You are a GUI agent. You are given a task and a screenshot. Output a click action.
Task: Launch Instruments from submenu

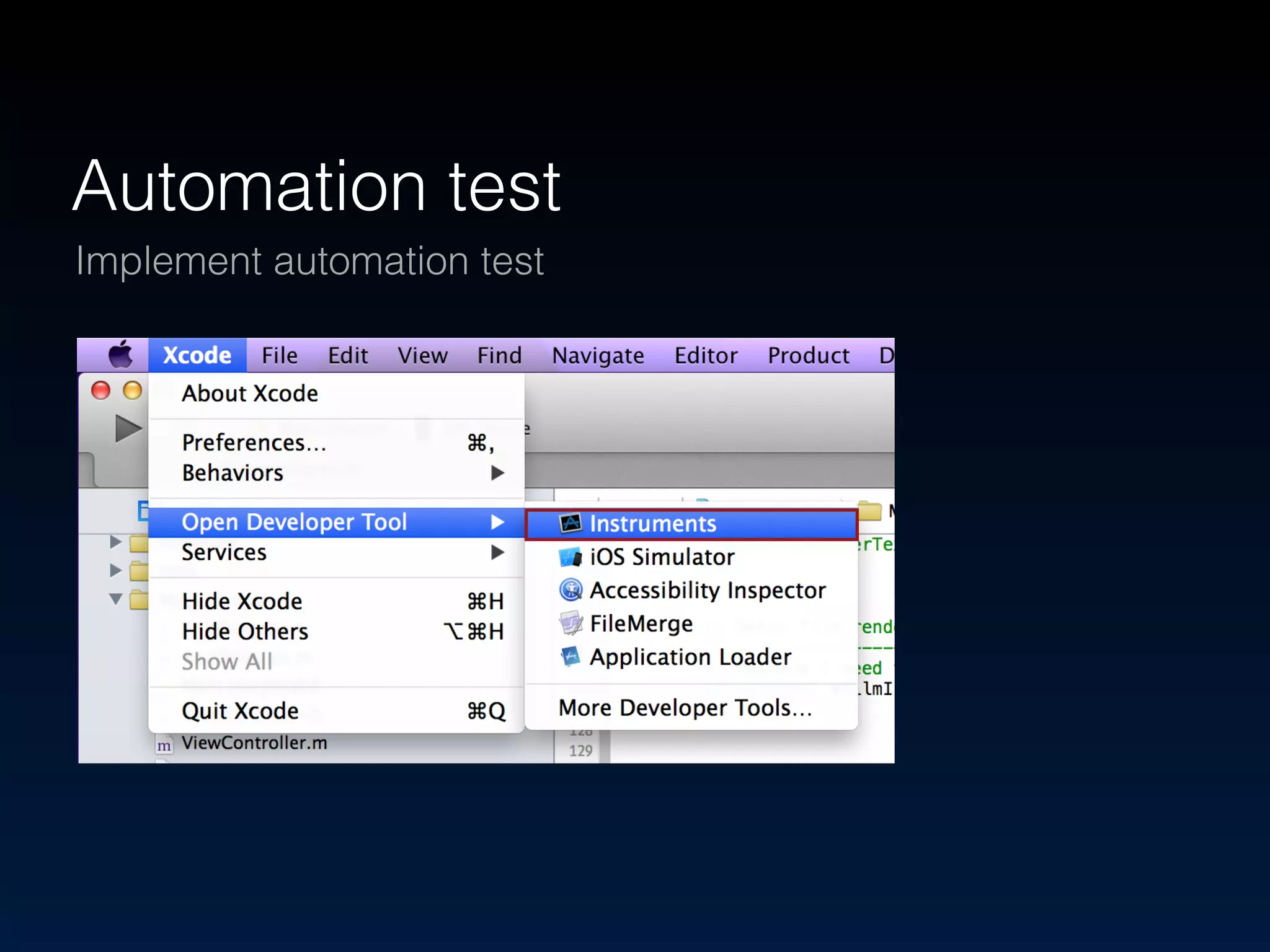point(691,524)
